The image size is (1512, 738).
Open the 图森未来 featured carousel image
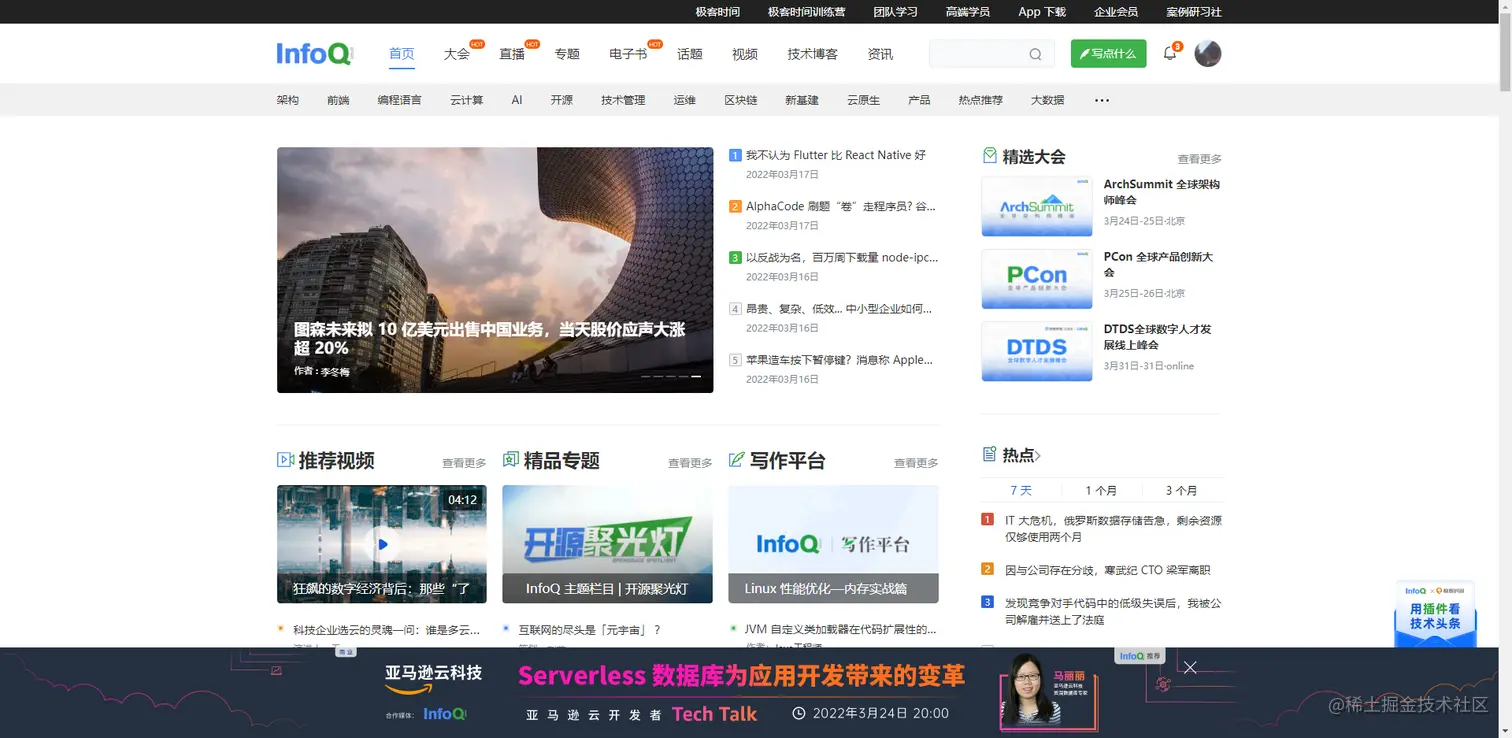click(x=495, y=270)
